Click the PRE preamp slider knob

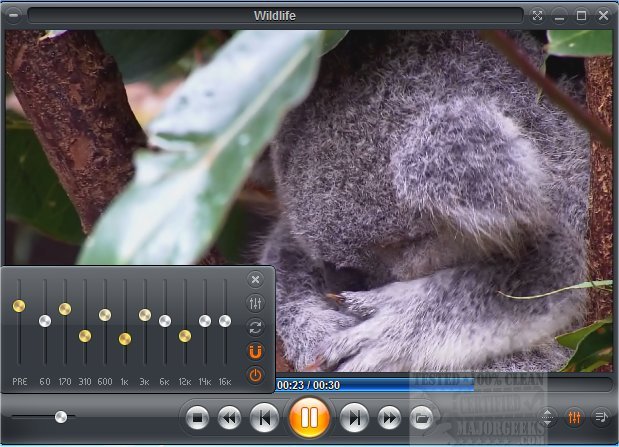[x=19, y=306]
